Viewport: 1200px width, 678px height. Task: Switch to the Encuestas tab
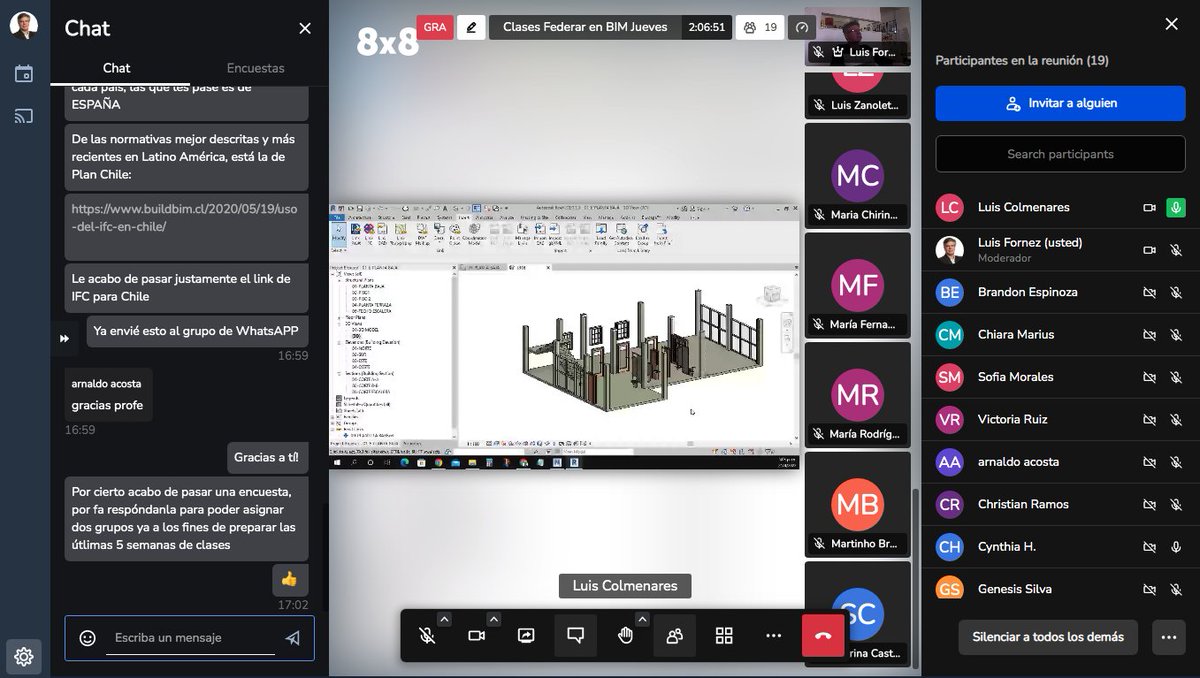coord(255,68)
